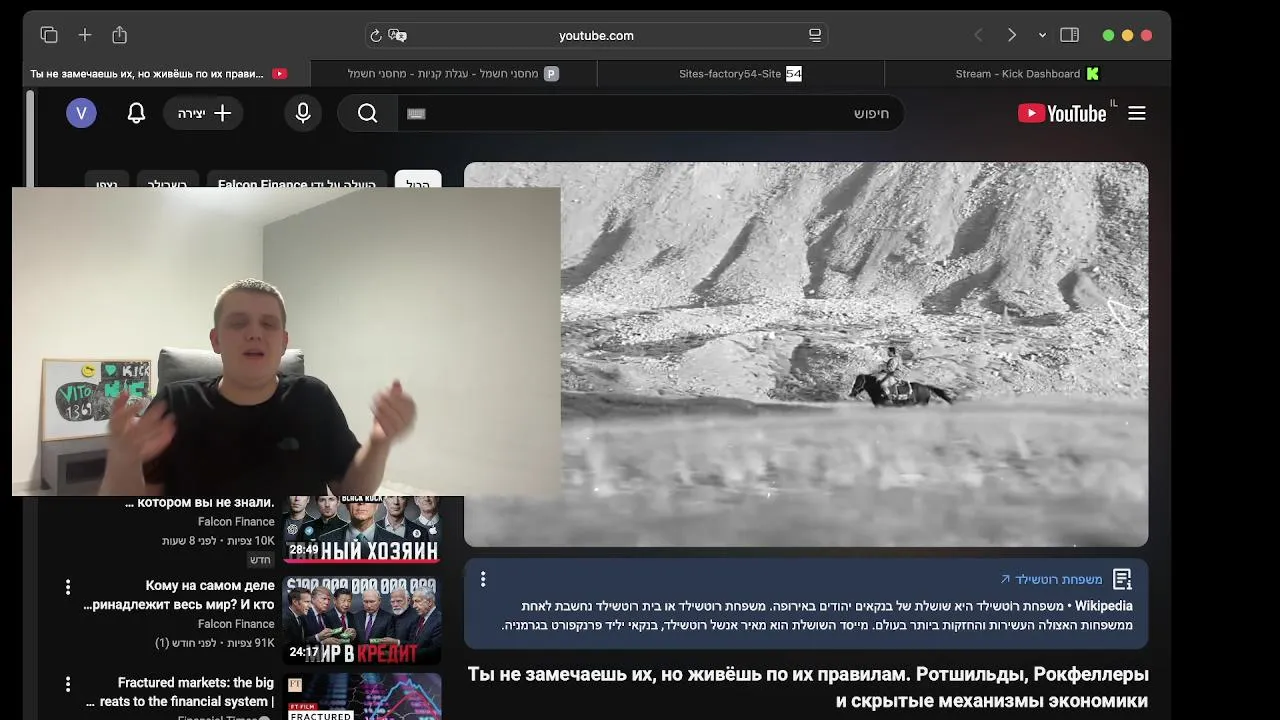This screenshot has width=1280, height=720.
Task: Click the black-and-white video player
Action: [x=806, y=355]
